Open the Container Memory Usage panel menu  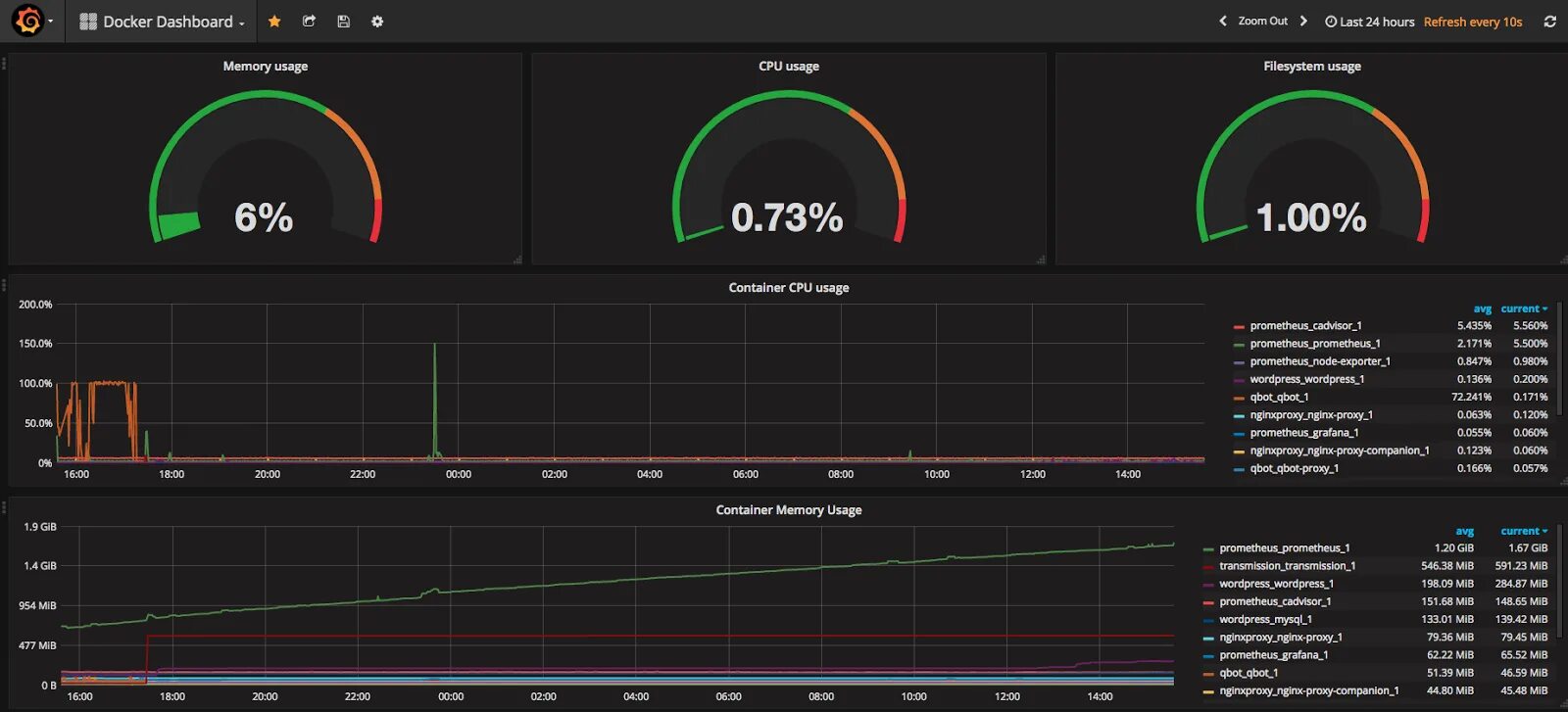(789, 509)
